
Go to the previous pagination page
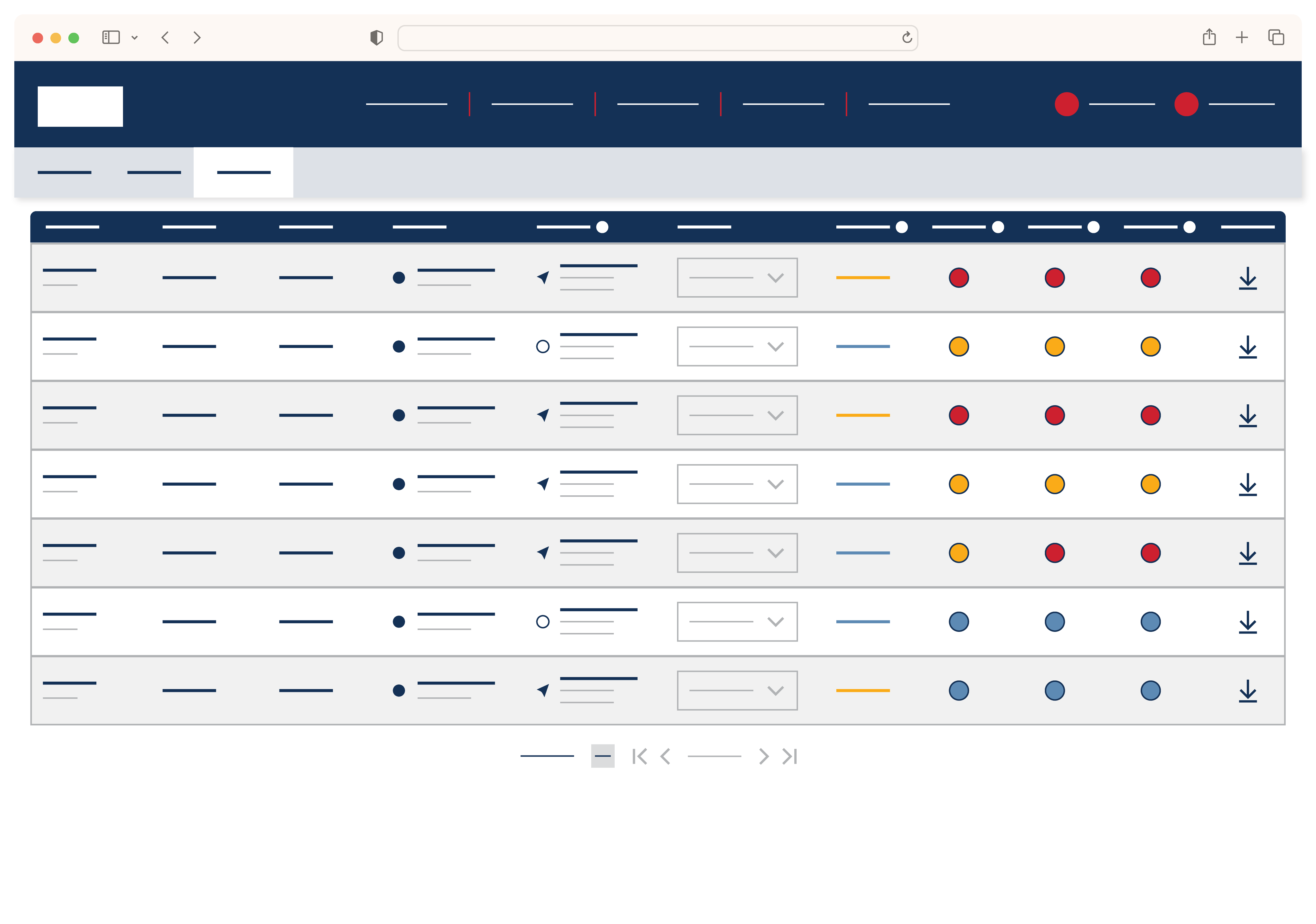(x=666, y=757)
